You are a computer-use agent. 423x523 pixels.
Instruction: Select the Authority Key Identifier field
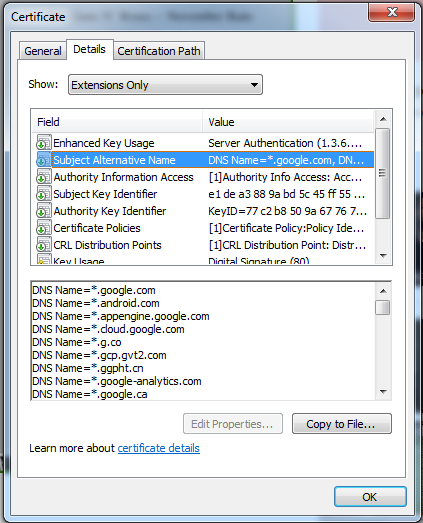click(x=109, y=211)
